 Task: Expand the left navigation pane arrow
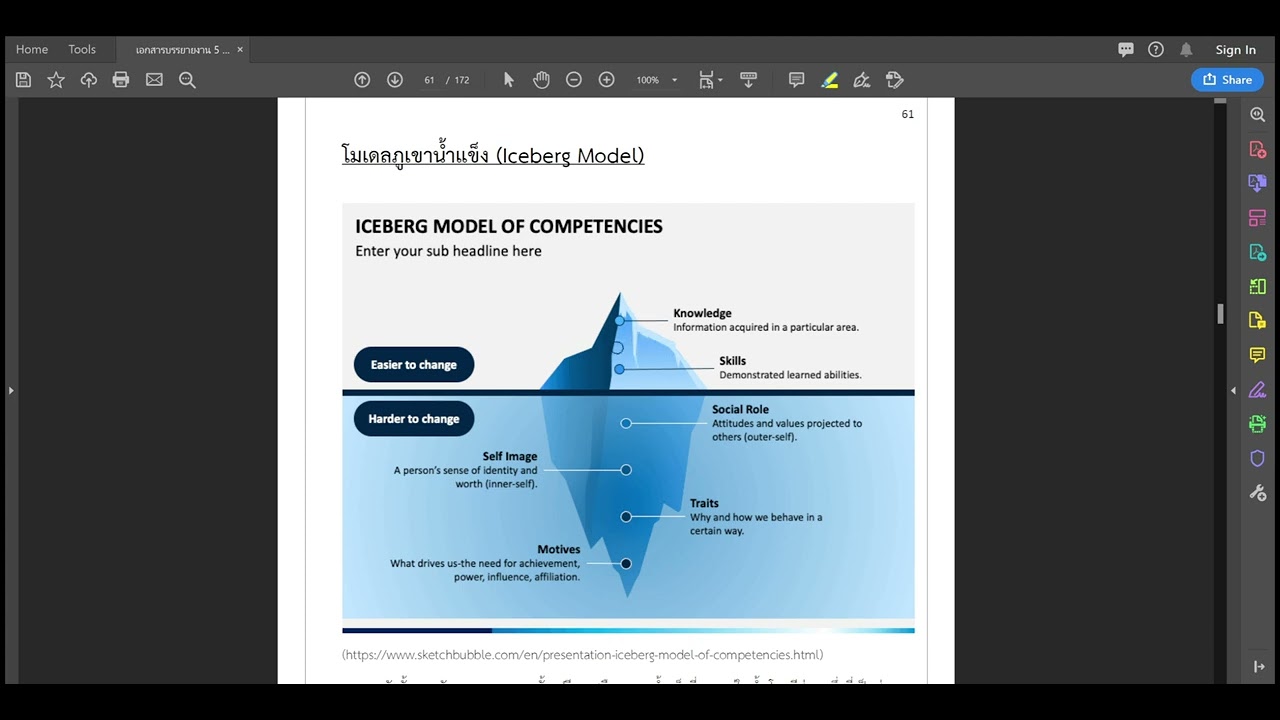(x=11, y=390)
